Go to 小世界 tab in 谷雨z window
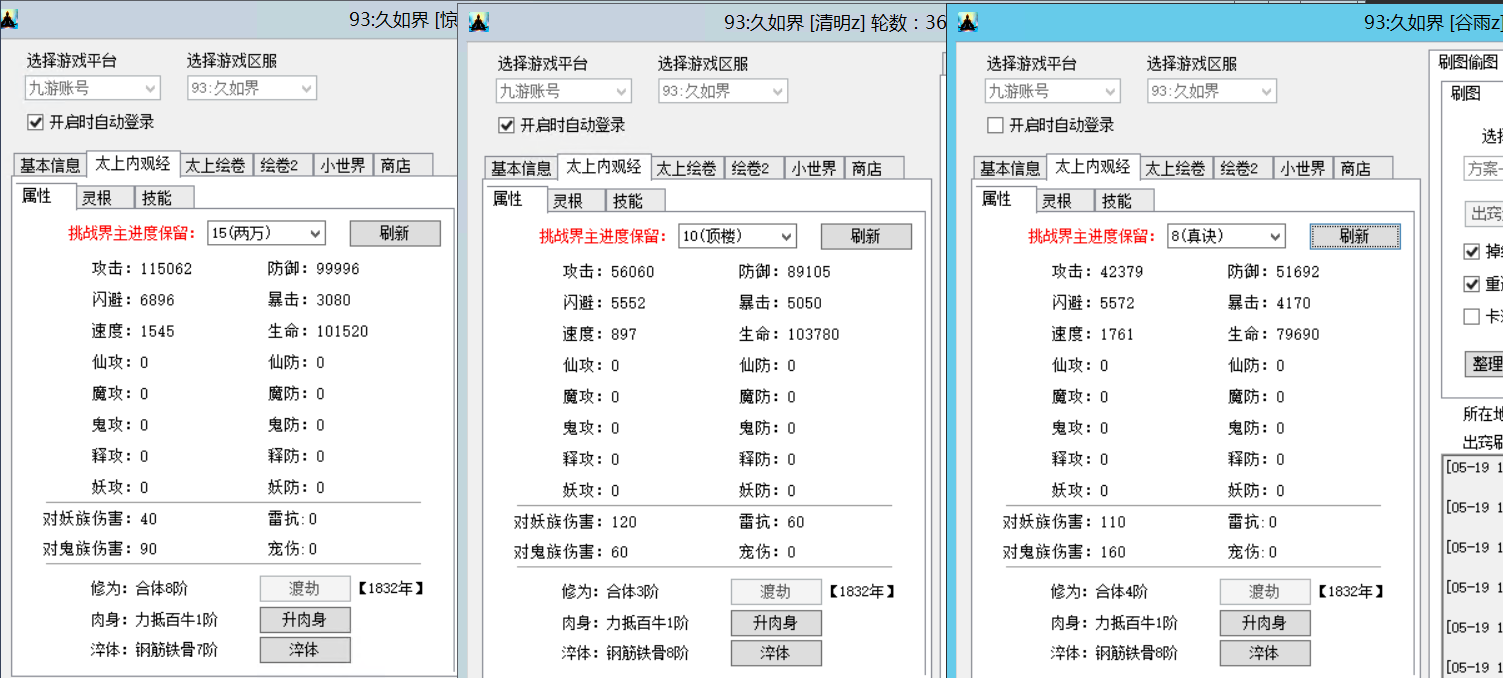 coord(1302,168)
